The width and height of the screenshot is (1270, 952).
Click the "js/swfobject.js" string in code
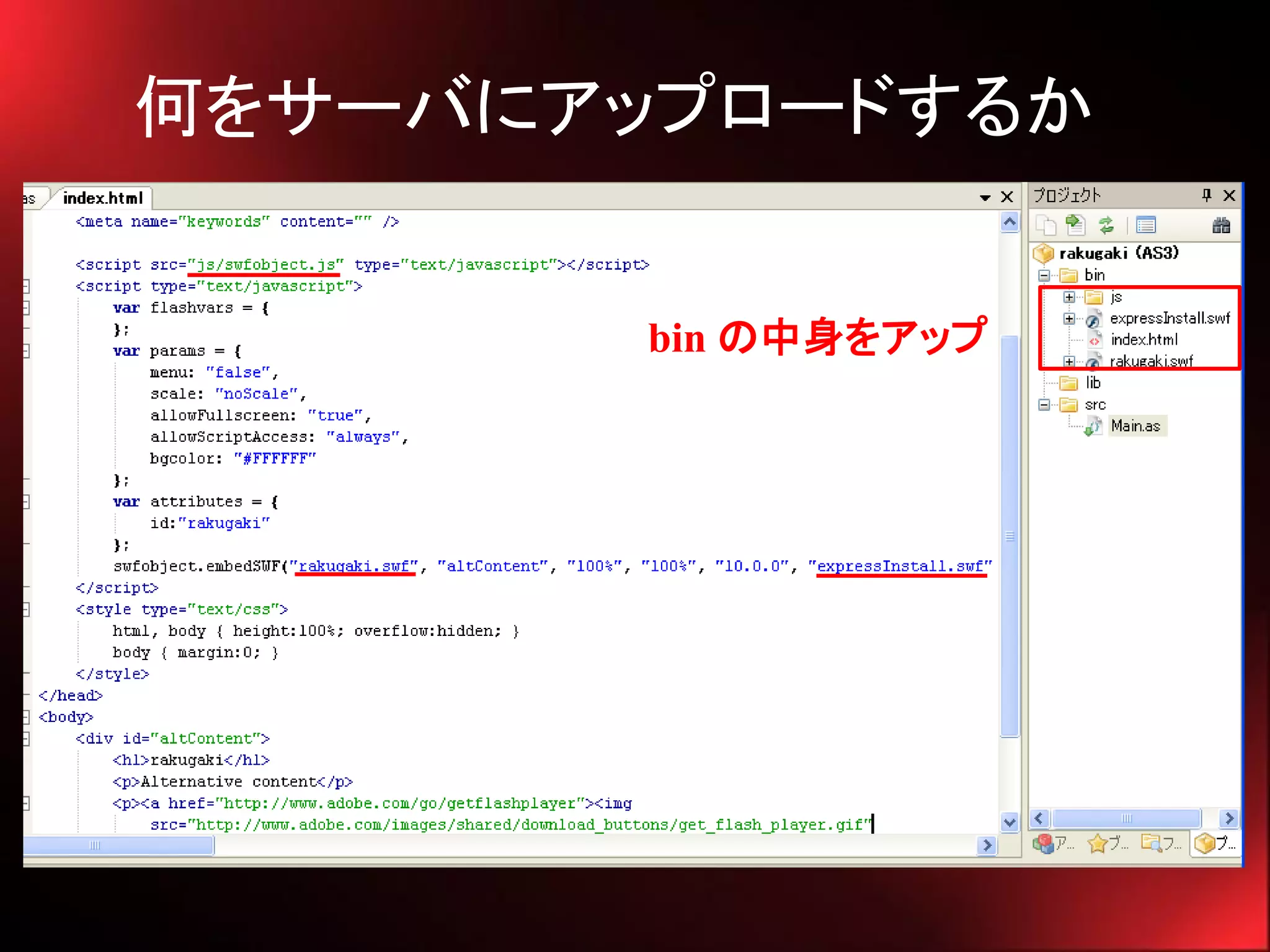265,265
